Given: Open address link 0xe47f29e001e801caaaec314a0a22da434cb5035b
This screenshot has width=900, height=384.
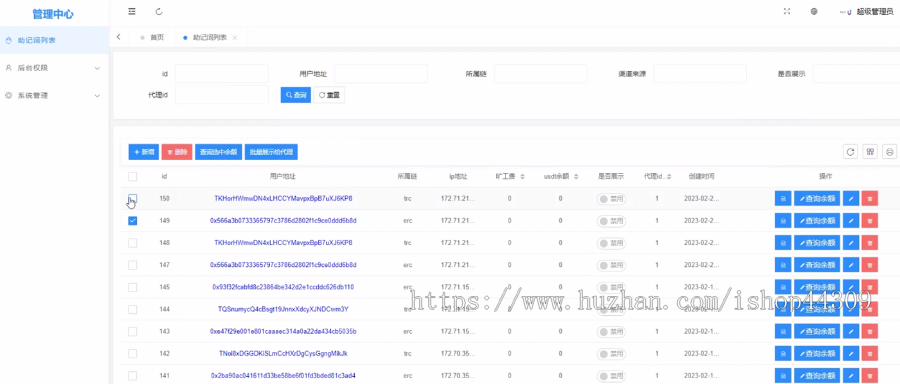Looking at the screenshot, I should [x=283, y=331].
